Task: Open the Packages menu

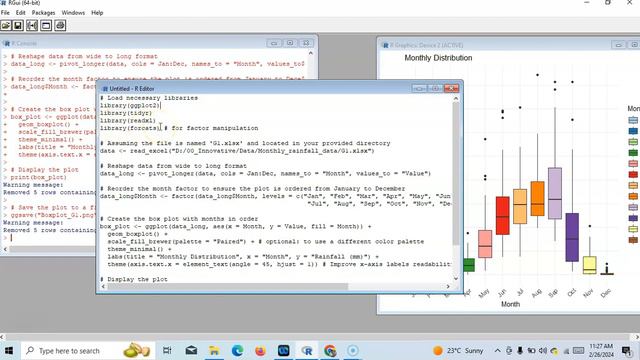Action: click(x=43, y=13)
